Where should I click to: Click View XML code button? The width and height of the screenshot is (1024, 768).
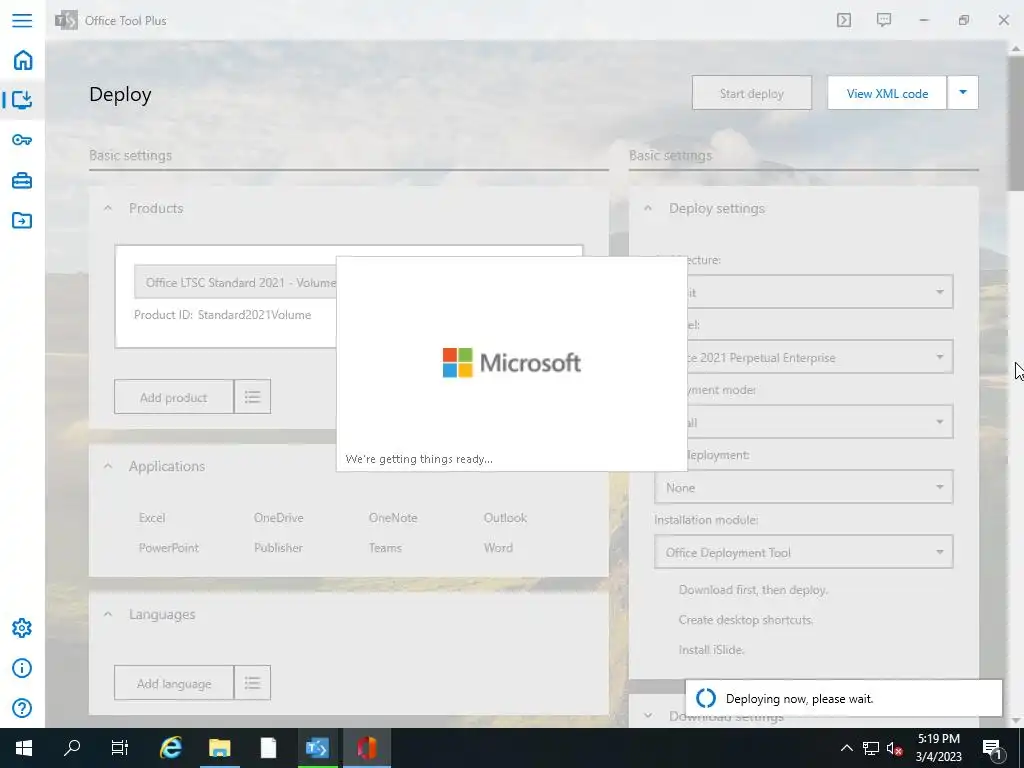click(x=887, y=93)
